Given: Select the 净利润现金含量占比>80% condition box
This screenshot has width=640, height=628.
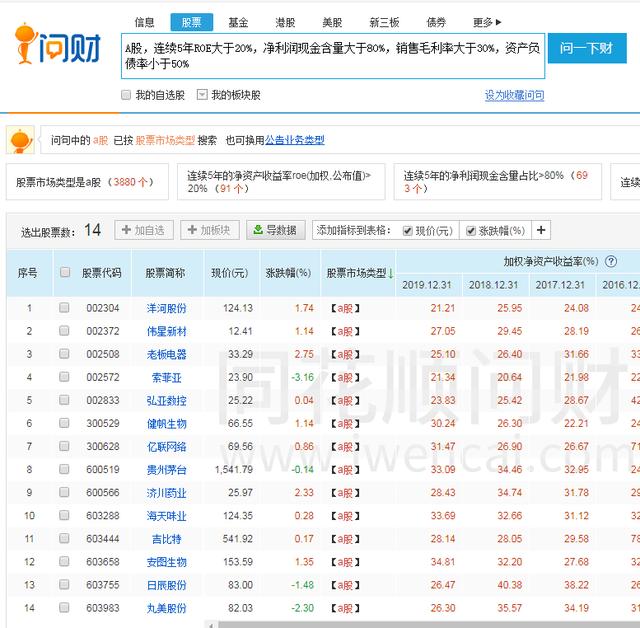Looking at the screenshot, I should 498,182.
